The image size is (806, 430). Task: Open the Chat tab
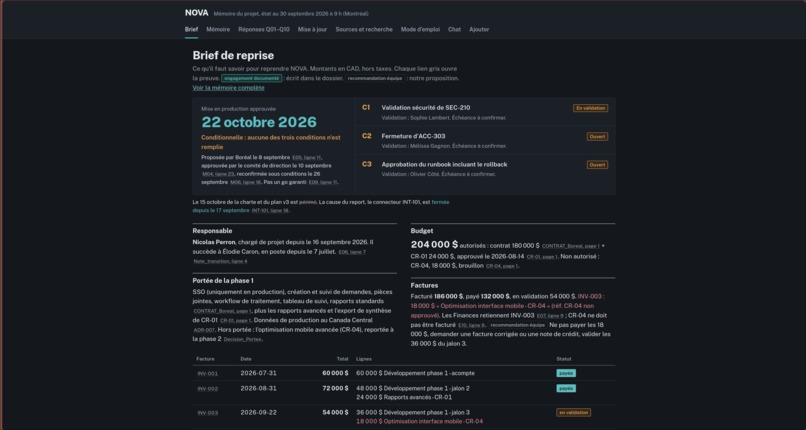click(454, 29)
